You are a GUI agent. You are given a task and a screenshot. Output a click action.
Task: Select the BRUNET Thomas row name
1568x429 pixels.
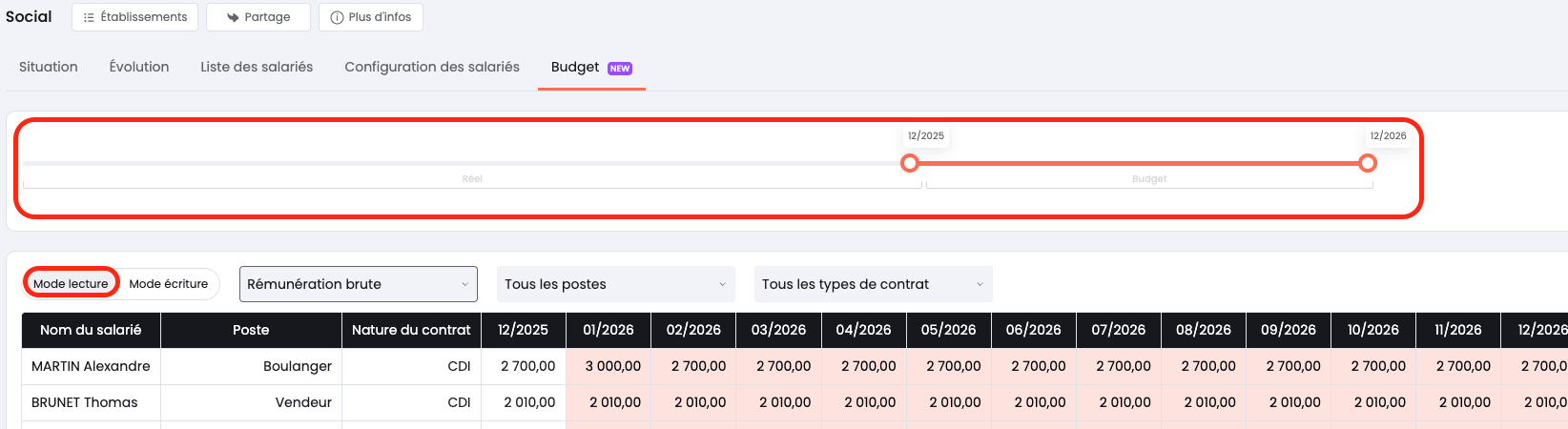click(84, 402)
